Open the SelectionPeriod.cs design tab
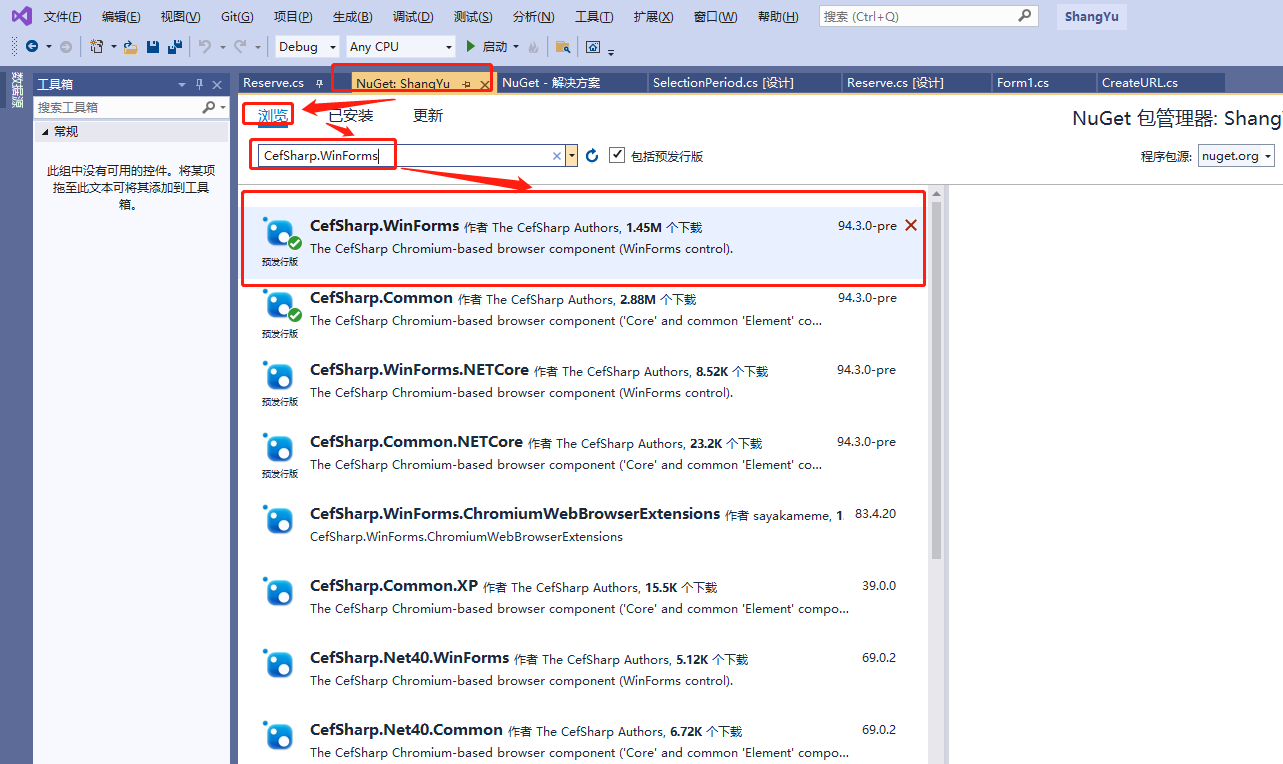Image resolution: width=1283 pixels, height=764 pixels. [x=743, y=83]
